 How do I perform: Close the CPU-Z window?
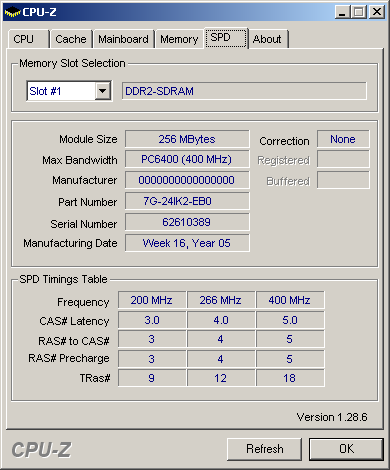(377, 12)
